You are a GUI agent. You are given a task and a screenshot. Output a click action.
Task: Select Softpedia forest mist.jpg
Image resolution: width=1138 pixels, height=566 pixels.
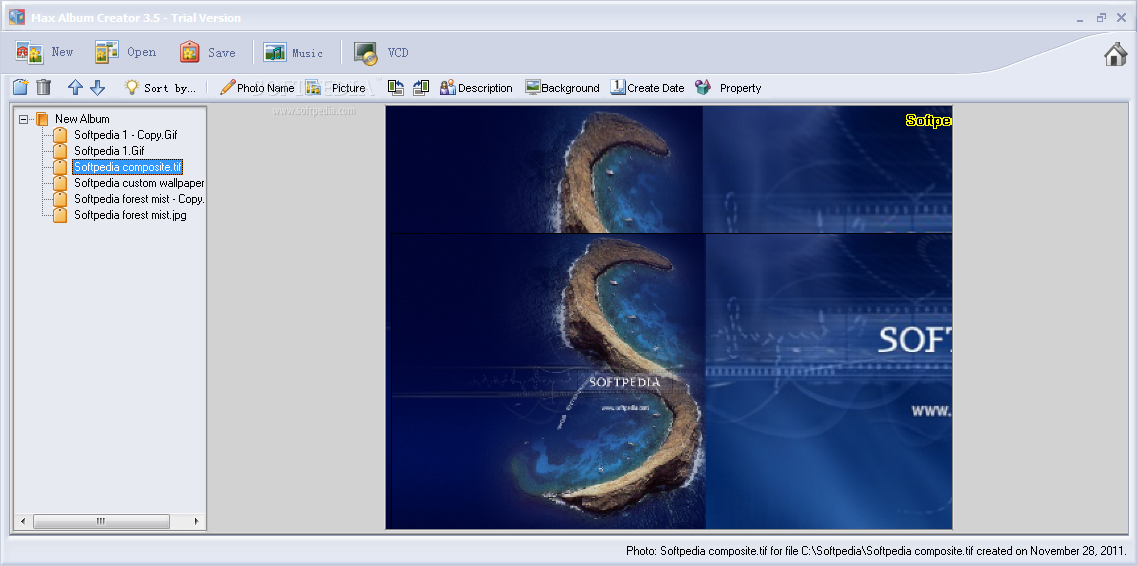pyautogui.click(x=130, y=215)
